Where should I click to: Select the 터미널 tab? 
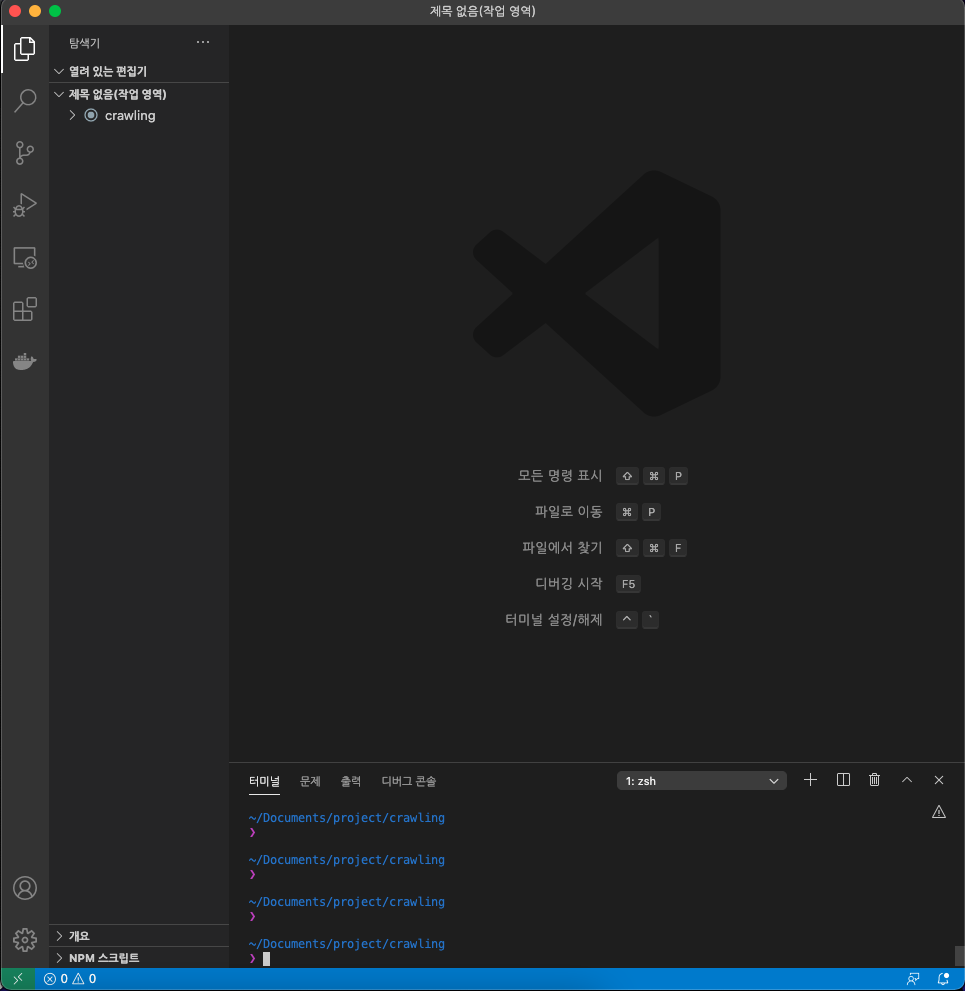[264, 781]
